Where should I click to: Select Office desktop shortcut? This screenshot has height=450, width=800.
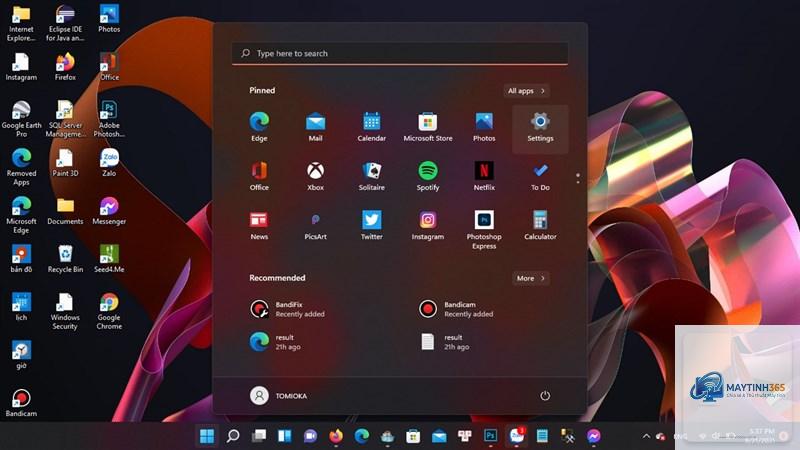tap(109, 67)
